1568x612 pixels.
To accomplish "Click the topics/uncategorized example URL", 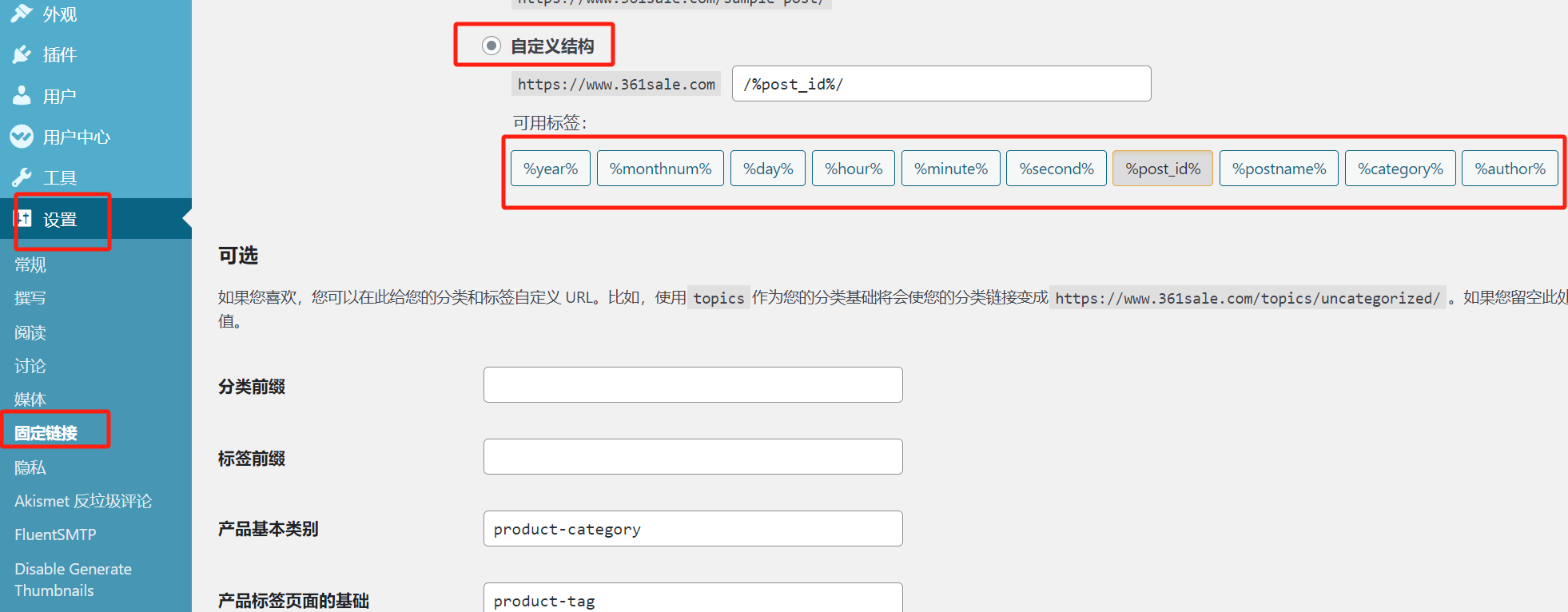I will [x=1248, y=298].
